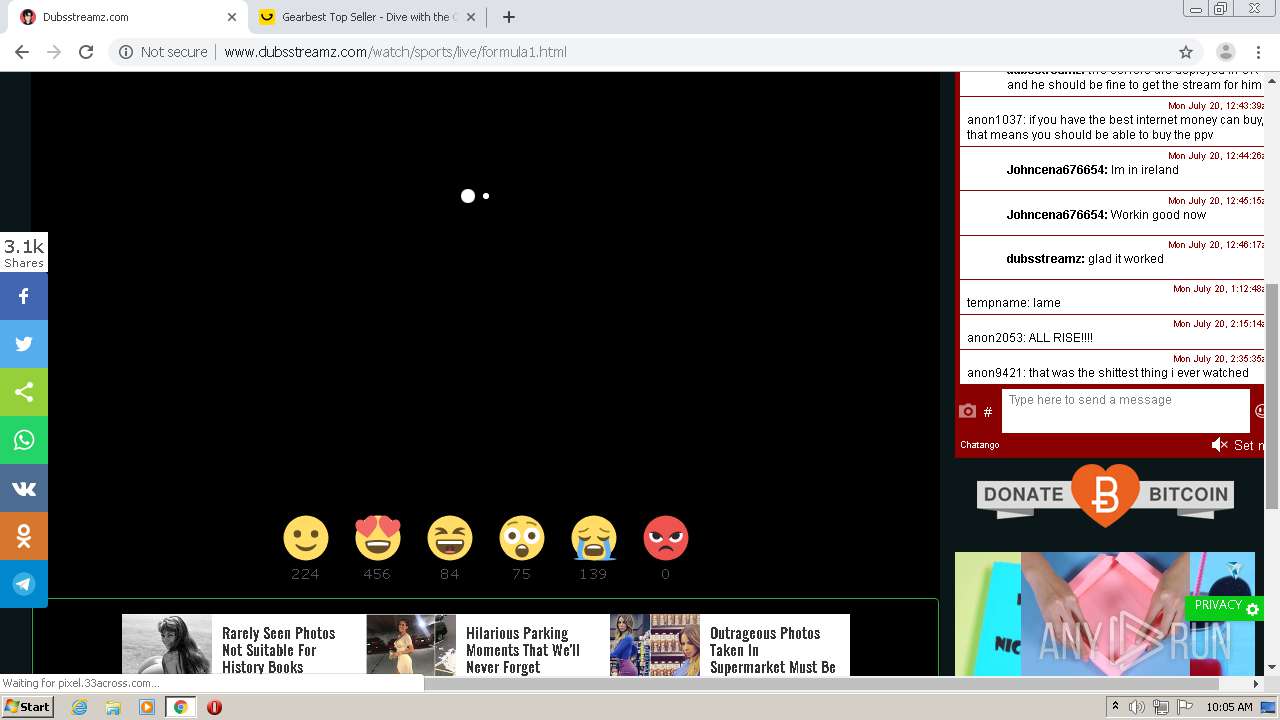Open the Chrome profile avatar

pos(1226,52)
